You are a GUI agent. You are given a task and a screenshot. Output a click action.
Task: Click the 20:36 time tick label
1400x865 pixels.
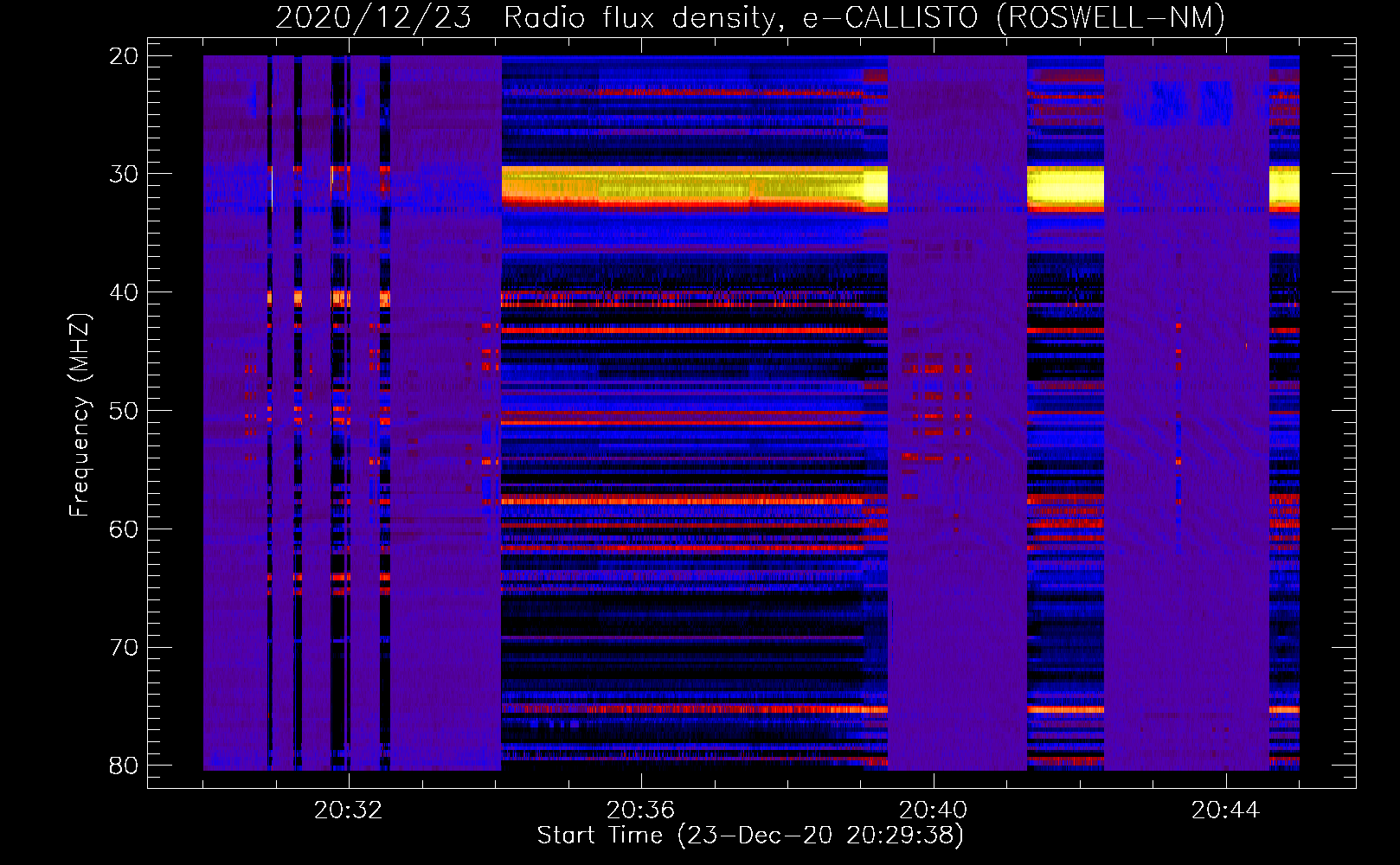pos(640,811)
